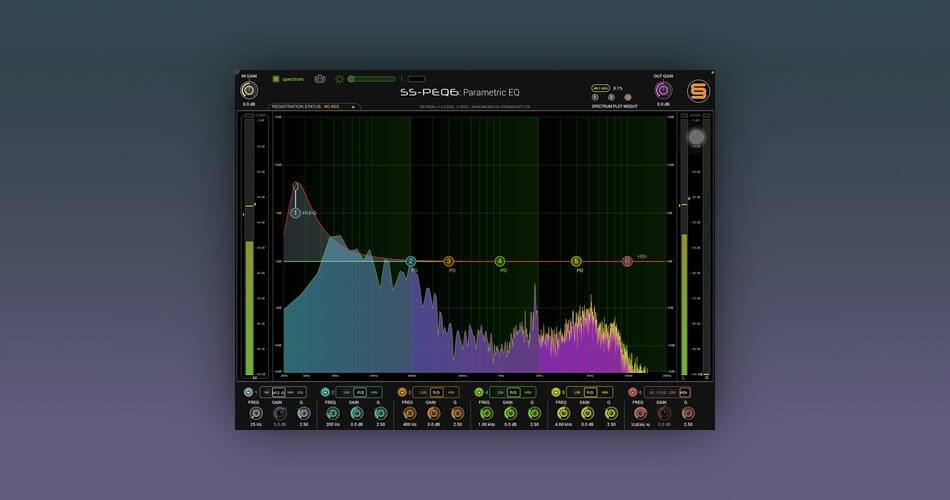Image resolution: width=950 pixels, height=500 pixels.
Task: Click band 1 FREQ knob
Action: coord(256,413)
